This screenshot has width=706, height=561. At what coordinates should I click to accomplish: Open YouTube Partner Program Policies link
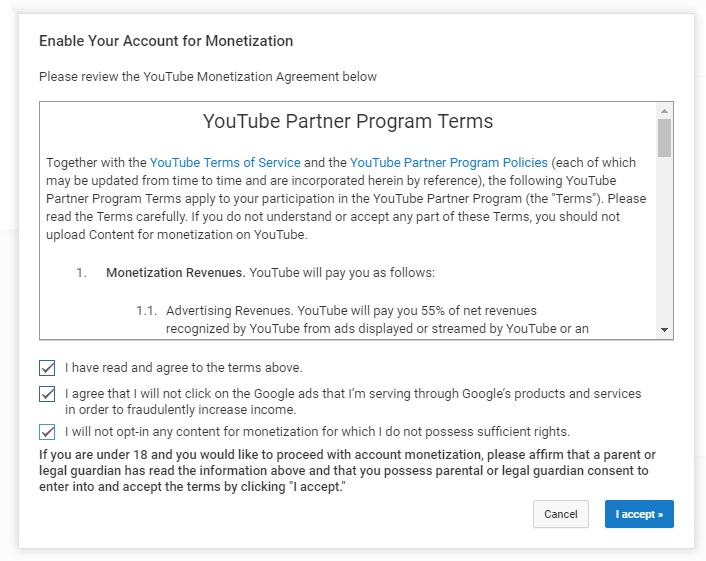(x=448, y=163)
